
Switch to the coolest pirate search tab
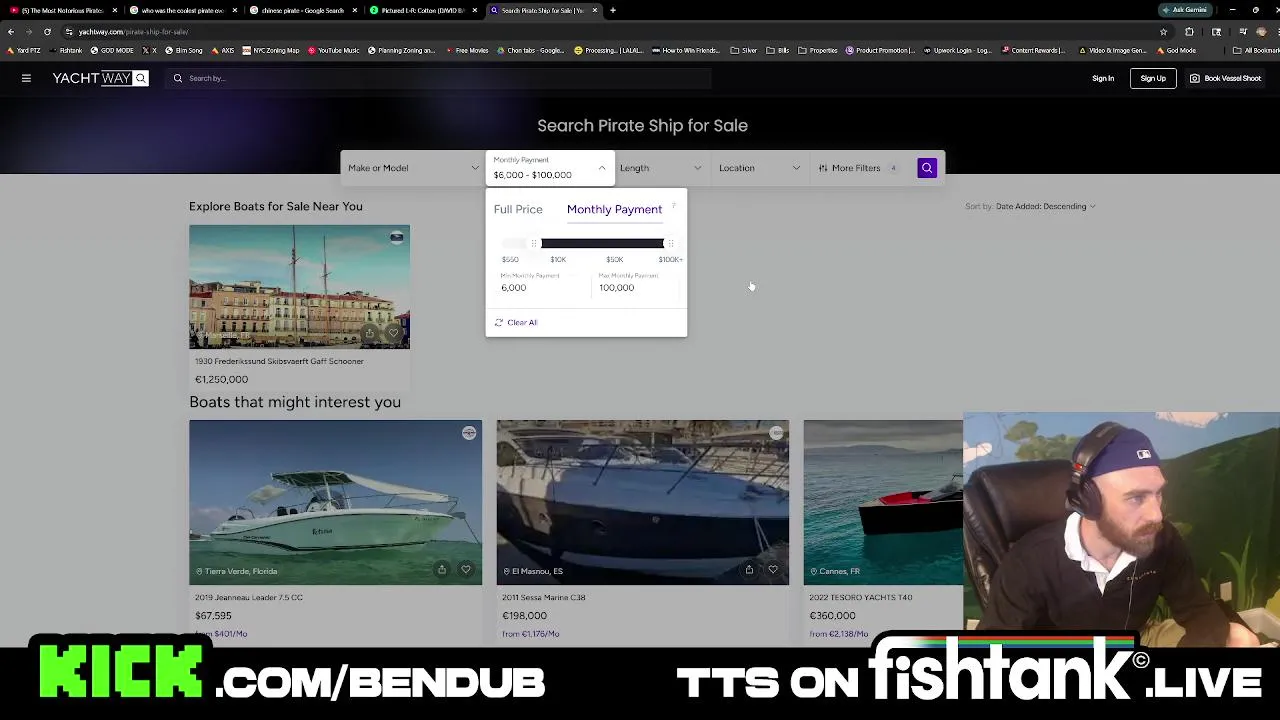182,10
